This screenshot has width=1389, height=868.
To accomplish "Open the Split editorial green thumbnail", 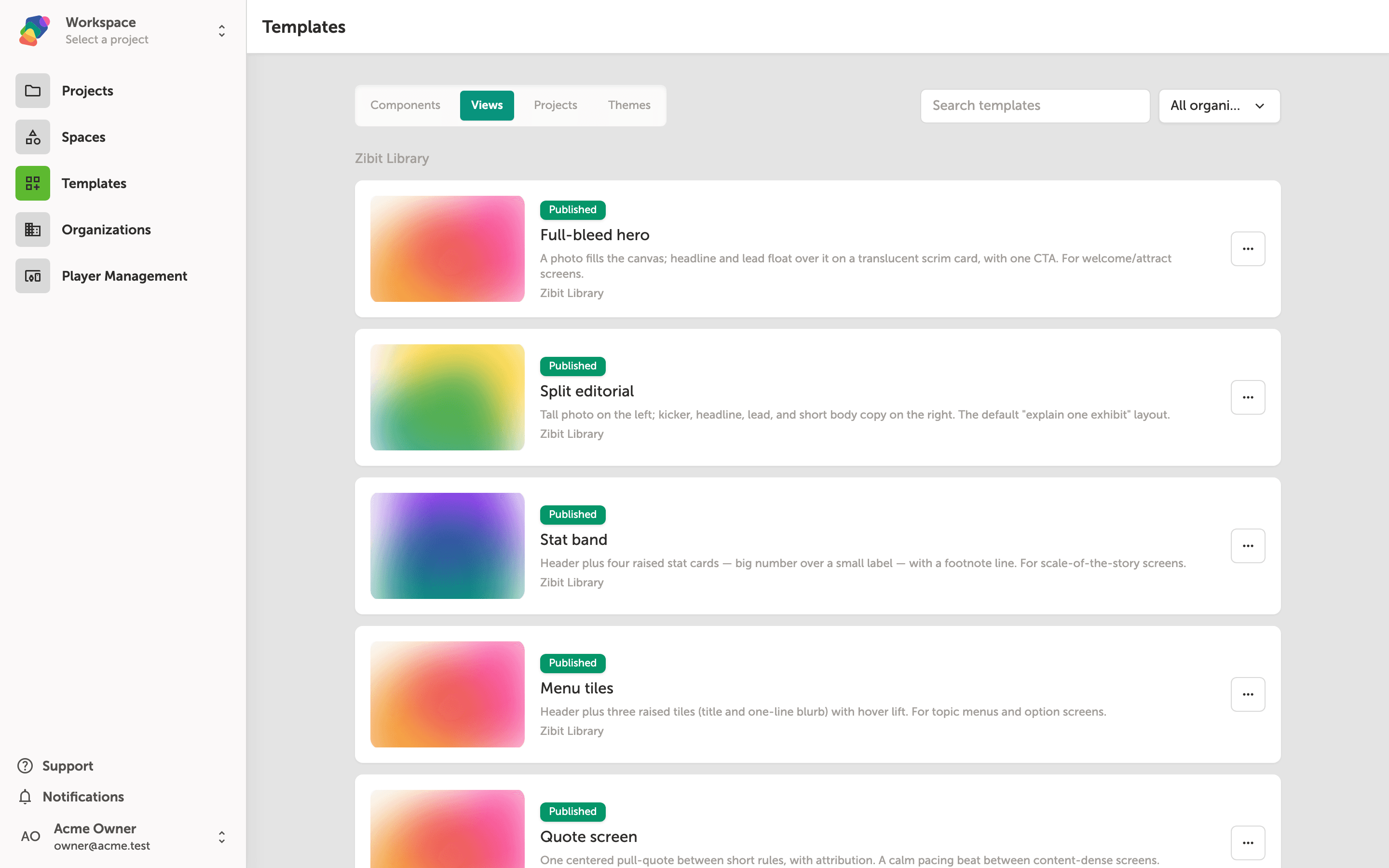I will click(447, 397).
